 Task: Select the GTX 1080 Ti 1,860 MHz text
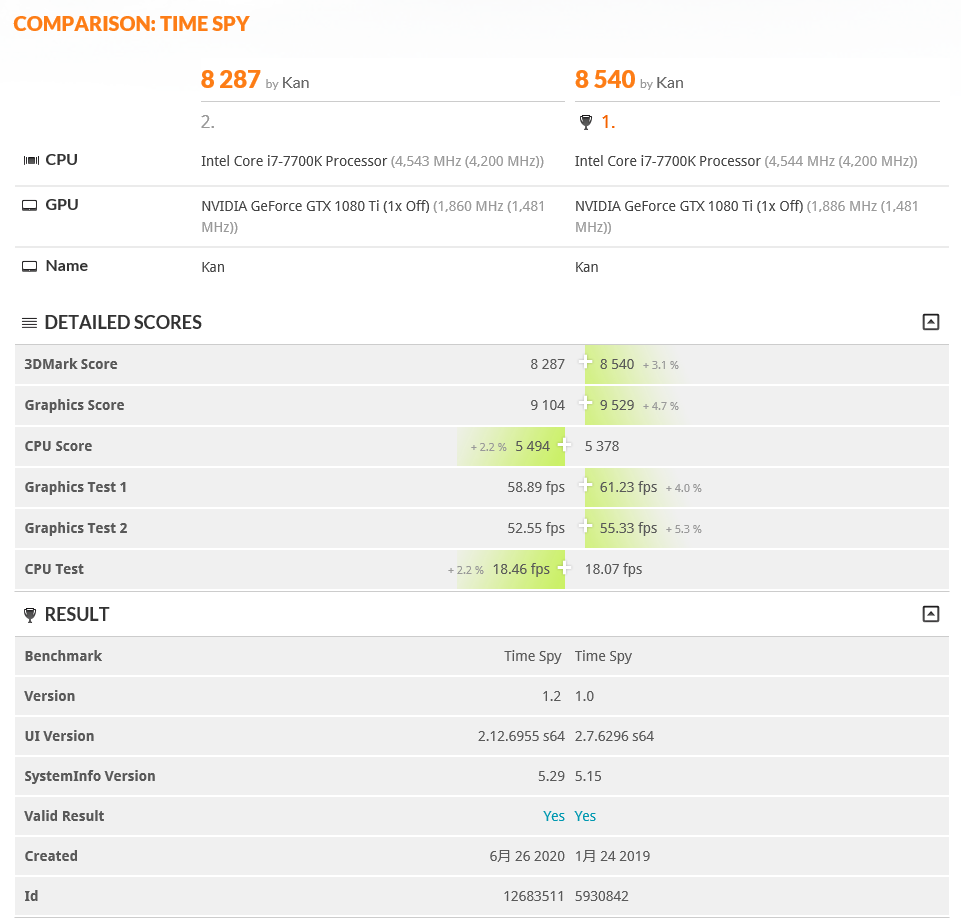click(373, 216)
